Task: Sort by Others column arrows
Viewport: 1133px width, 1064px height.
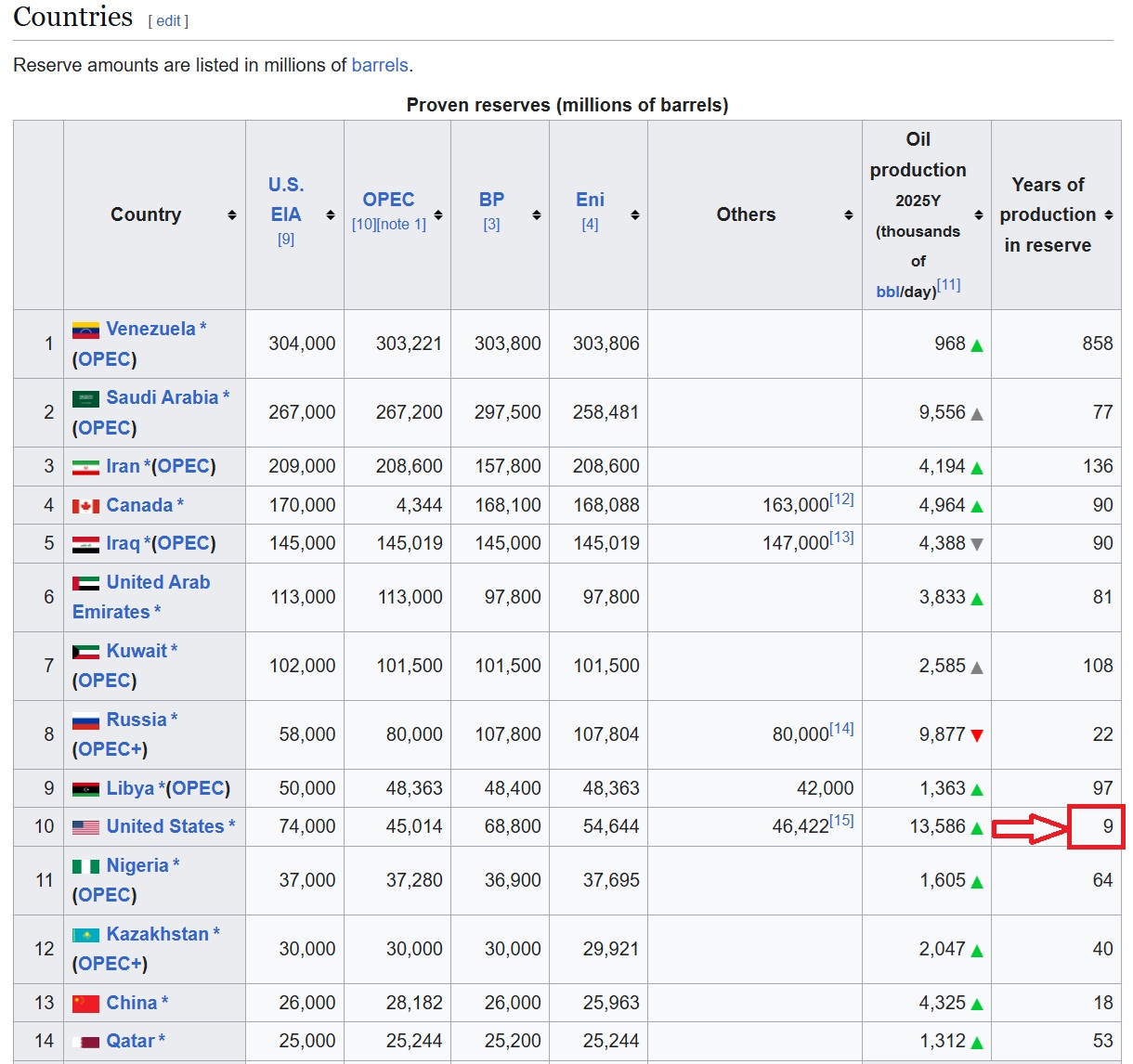Action: [x=848, y=214]
